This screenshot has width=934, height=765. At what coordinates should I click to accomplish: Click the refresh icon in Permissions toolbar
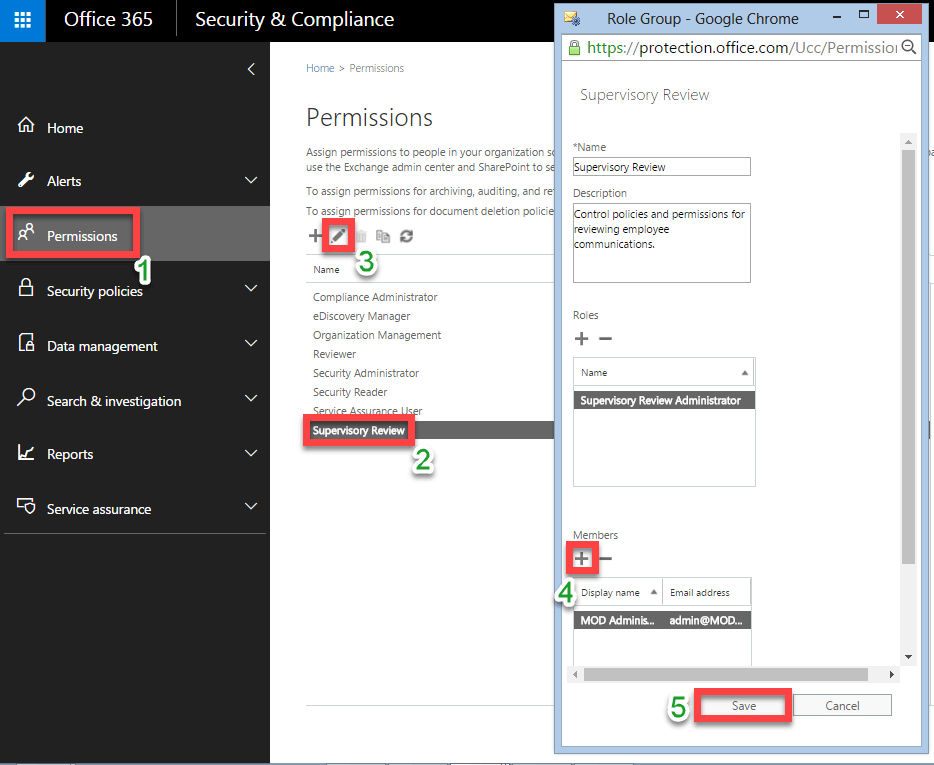pos(406,236)
